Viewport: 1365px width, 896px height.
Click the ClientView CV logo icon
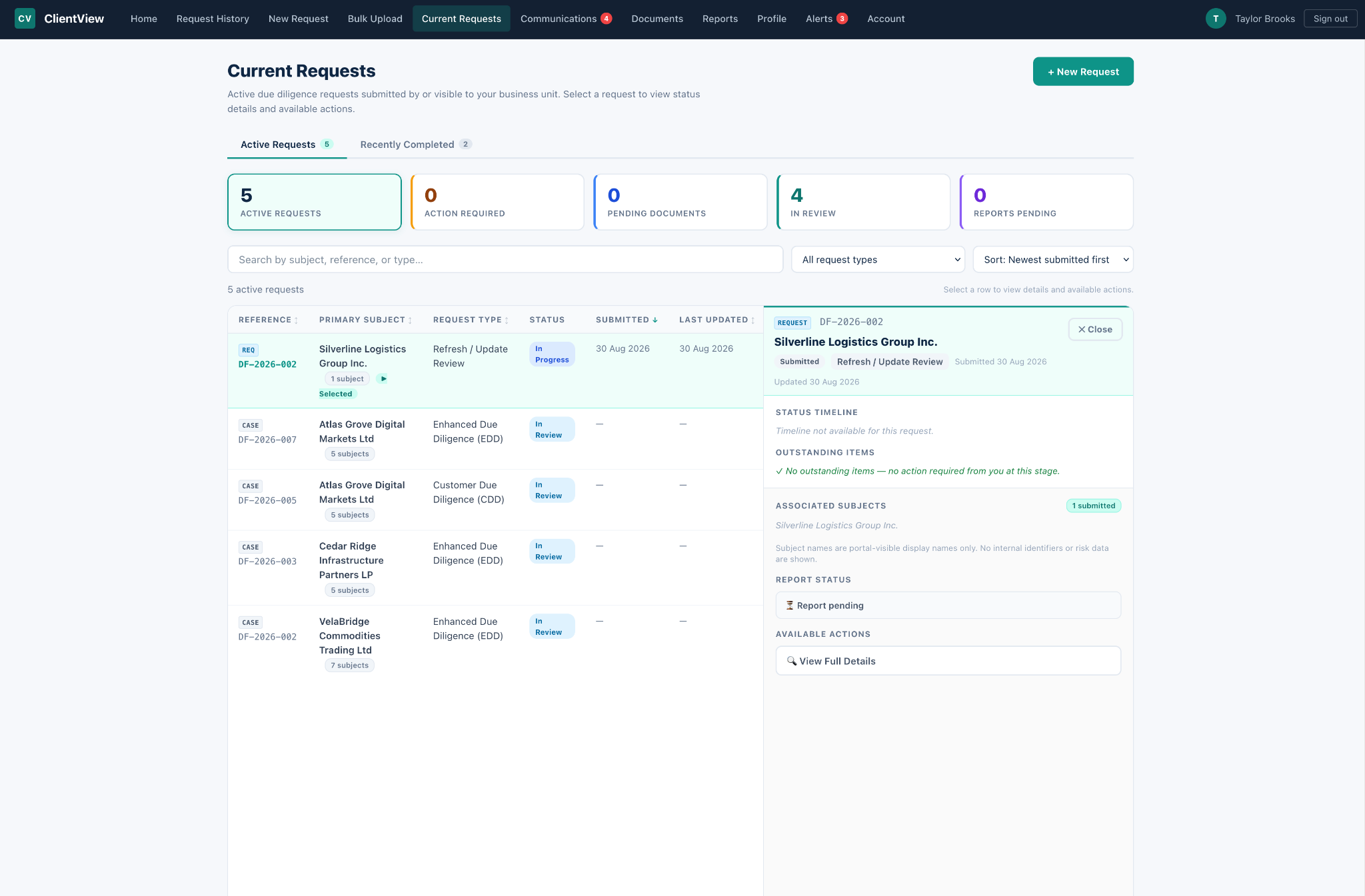[x=25, y=19]
